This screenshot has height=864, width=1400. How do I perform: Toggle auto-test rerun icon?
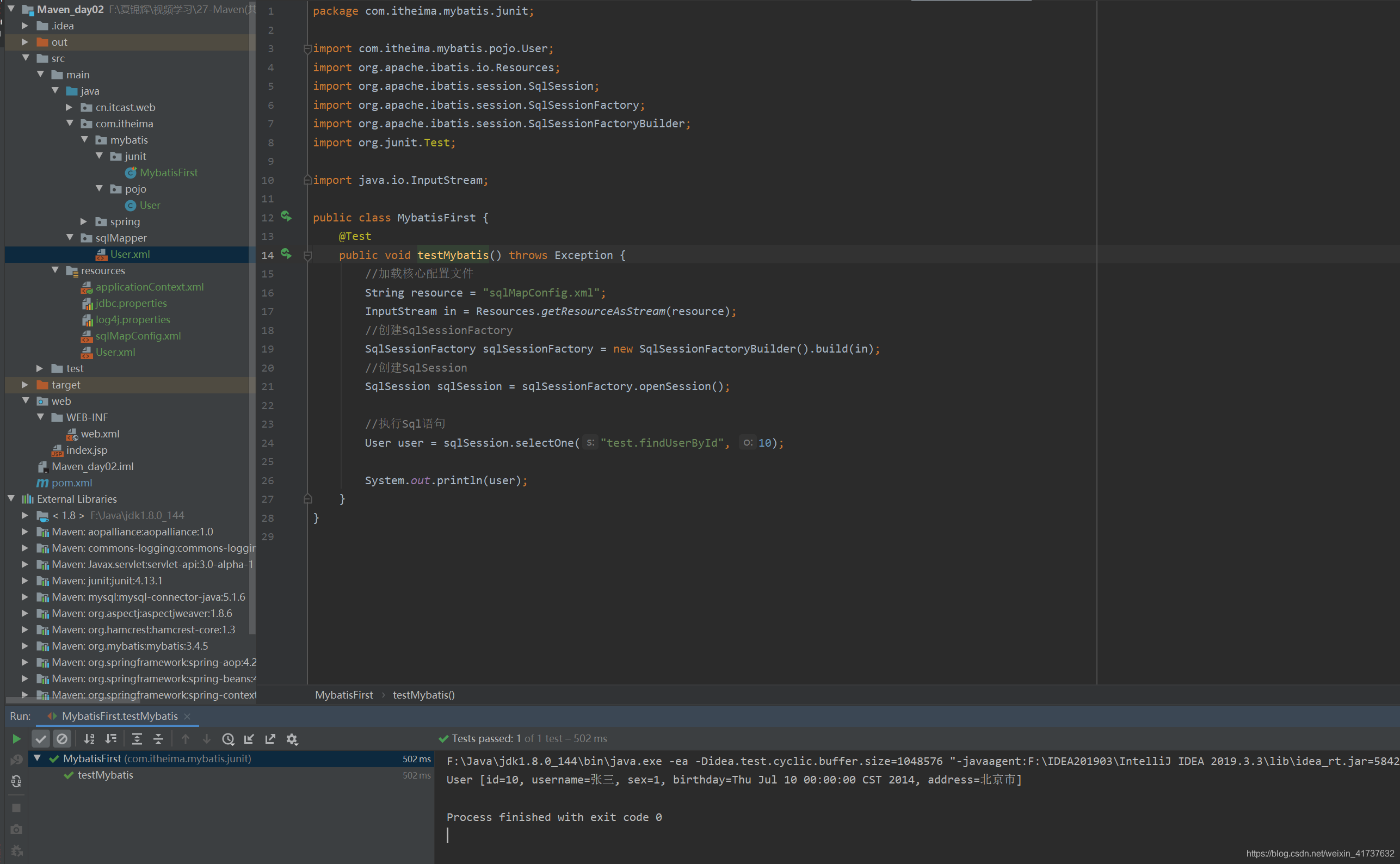(x=16, y=781)
